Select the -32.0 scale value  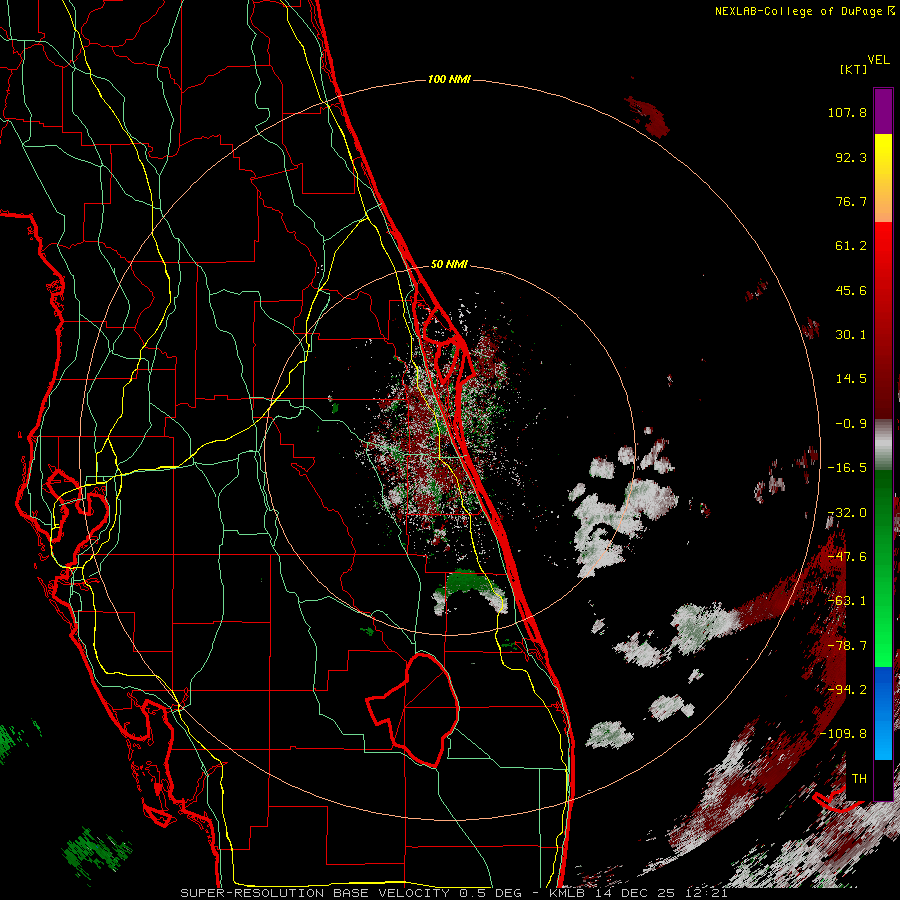(847, 513)
